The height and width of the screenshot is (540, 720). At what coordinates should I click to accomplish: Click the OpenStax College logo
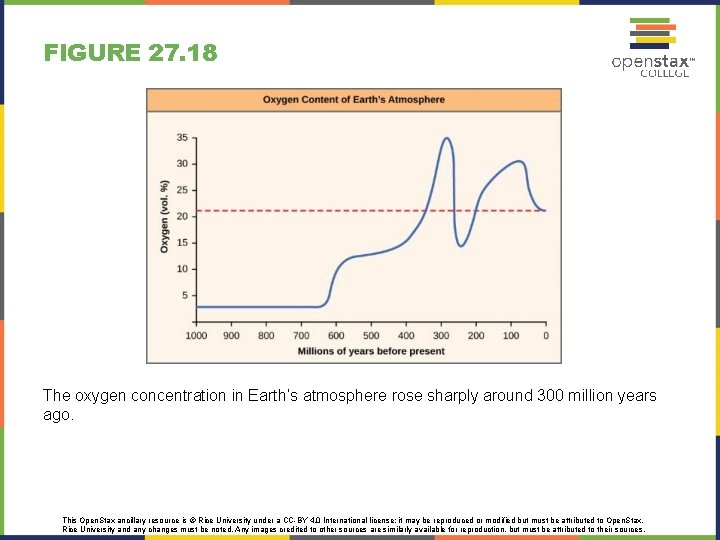(653, 47)
